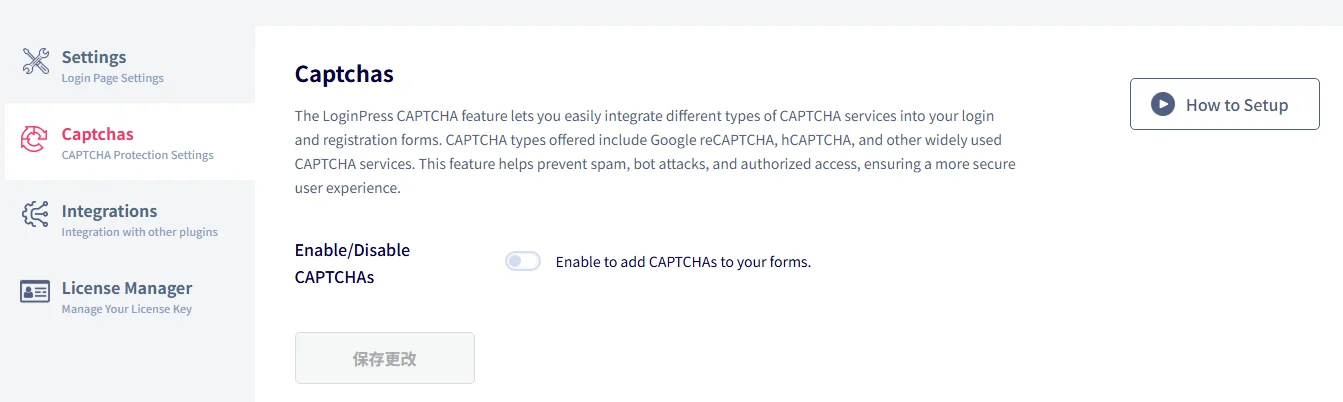The width and height of the screenshot is (1343, 402).
Task: Click the 保存更改 save changes button
Action: tap(384, 358)
